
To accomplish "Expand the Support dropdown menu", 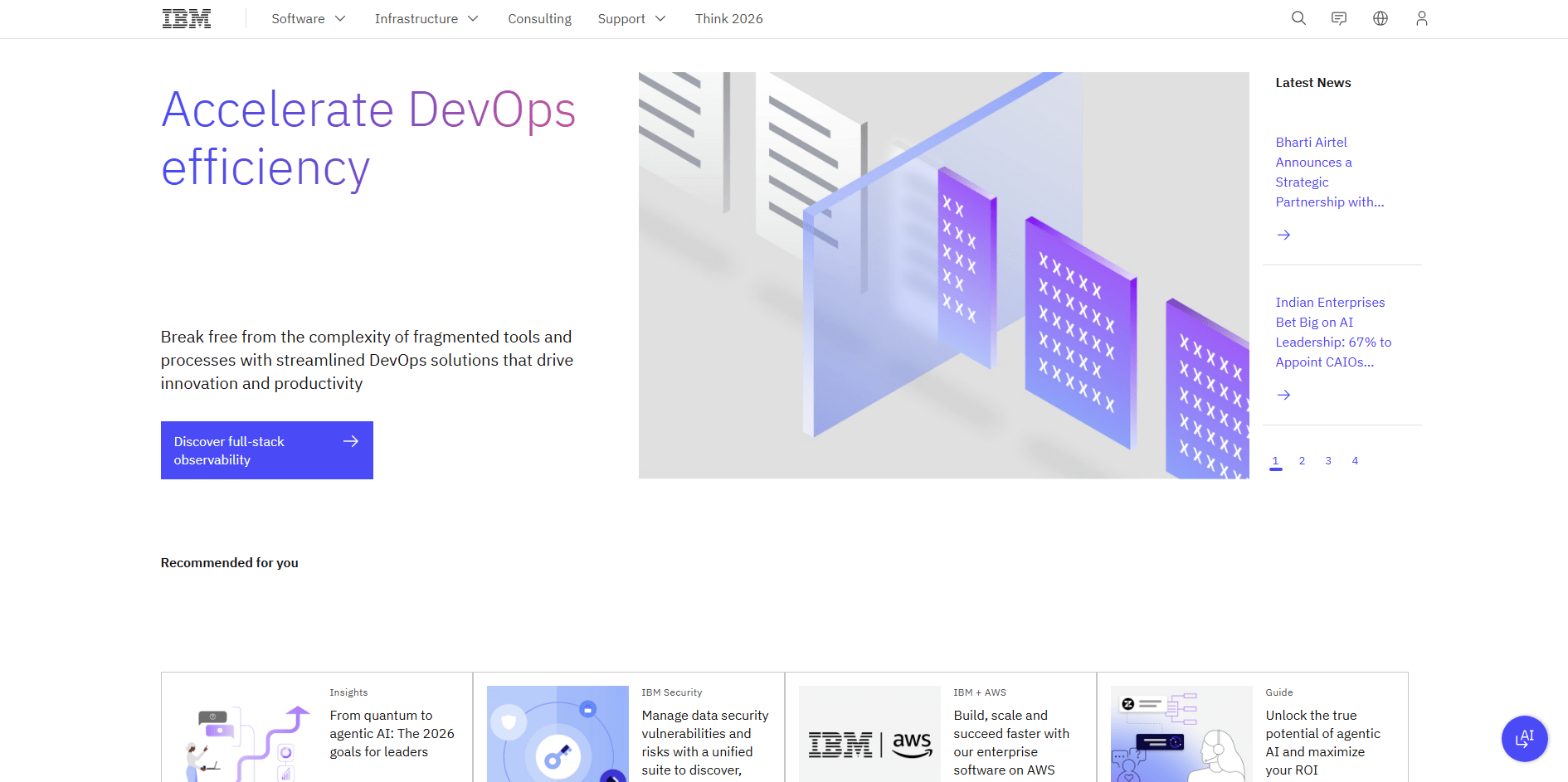I will (631, 18).
